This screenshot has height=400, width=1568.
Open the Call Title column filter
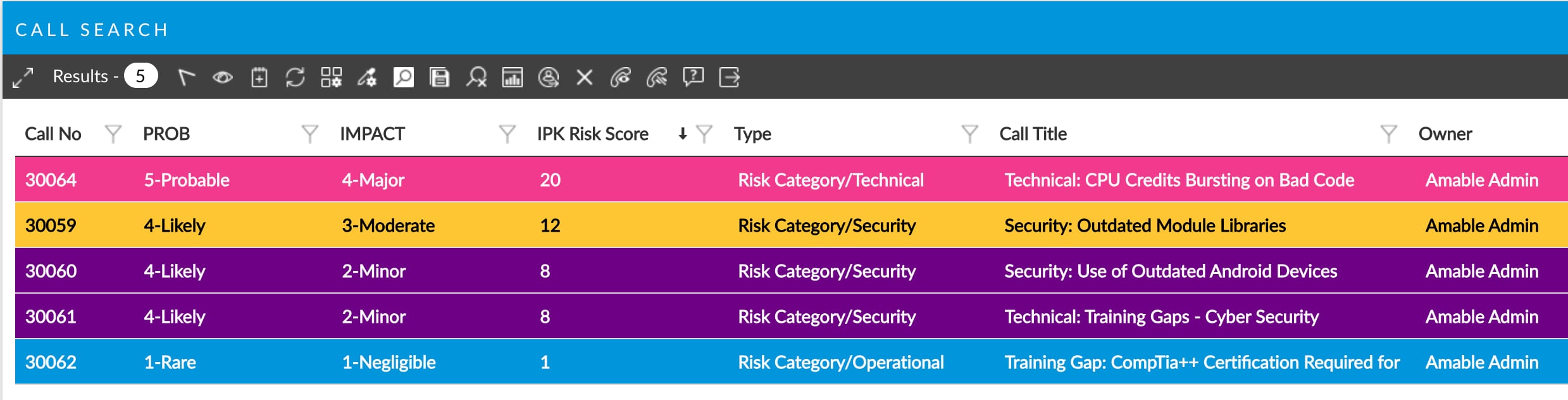pos(1388,134)
